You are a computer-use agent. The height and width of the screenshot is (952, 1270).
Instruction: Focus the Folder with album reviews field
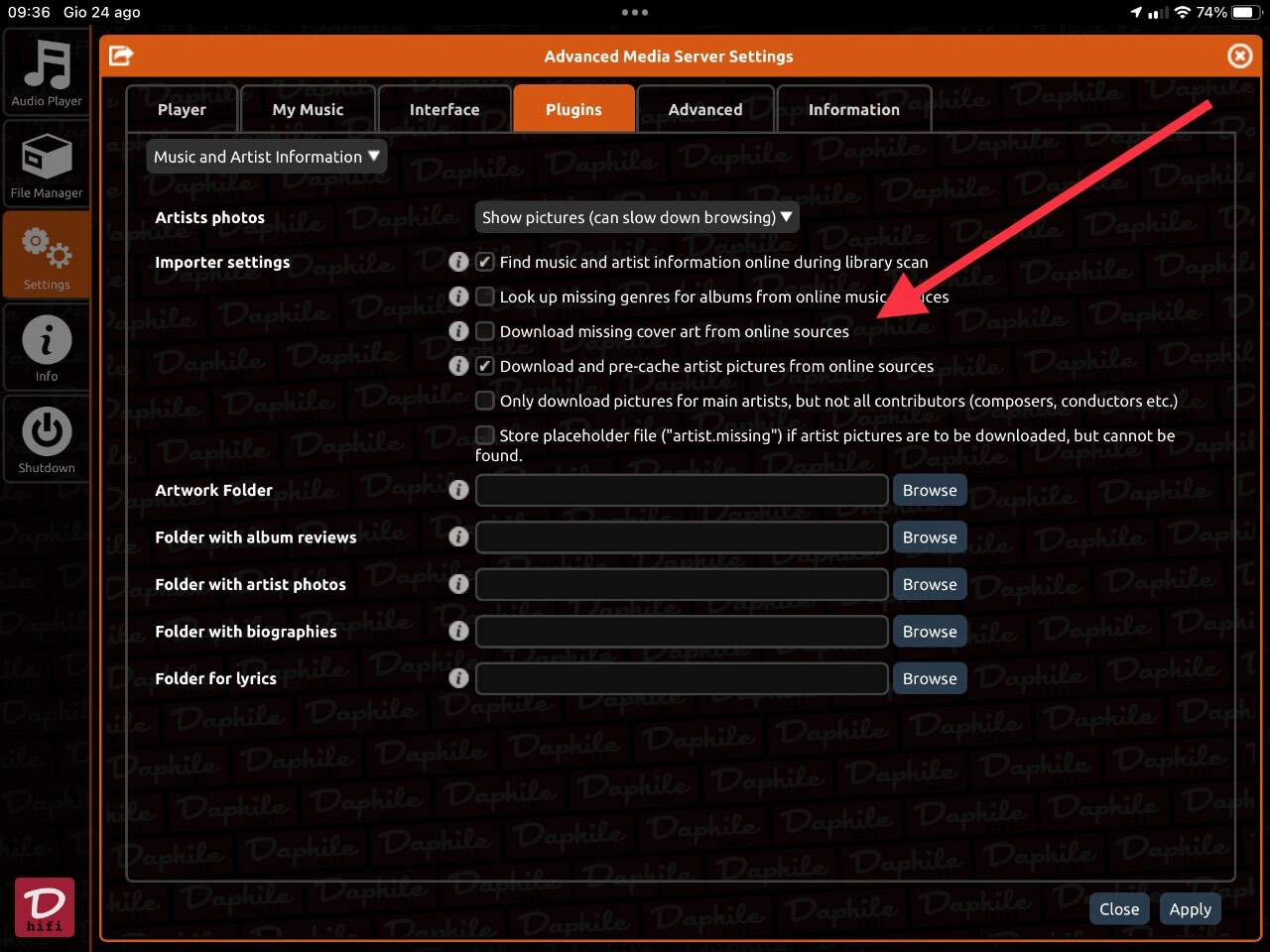pos(682,536)
